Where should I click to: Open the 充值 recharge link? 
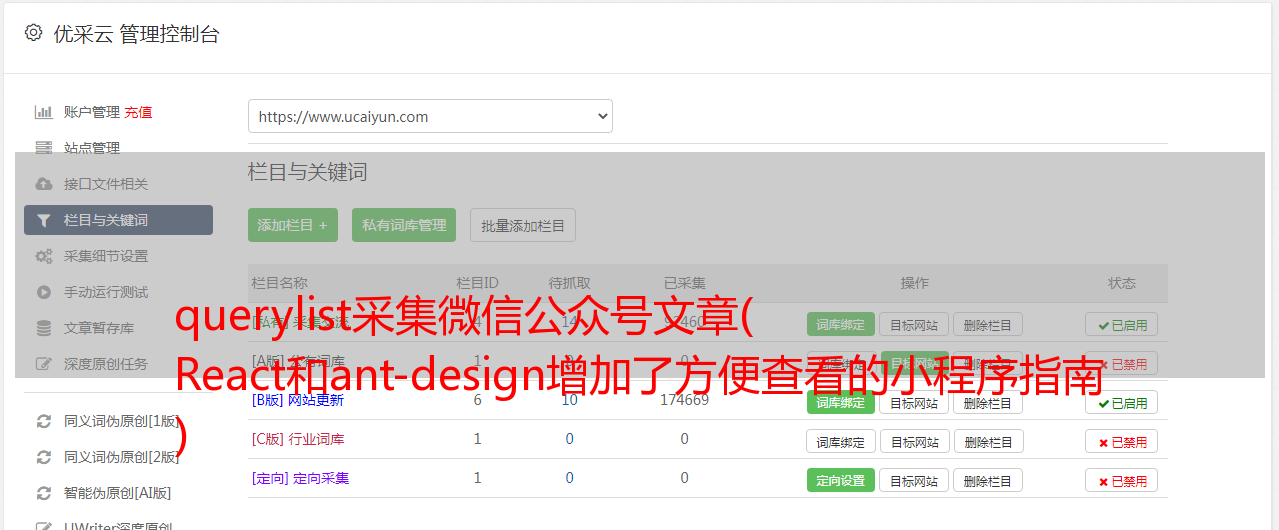point(139,112)
